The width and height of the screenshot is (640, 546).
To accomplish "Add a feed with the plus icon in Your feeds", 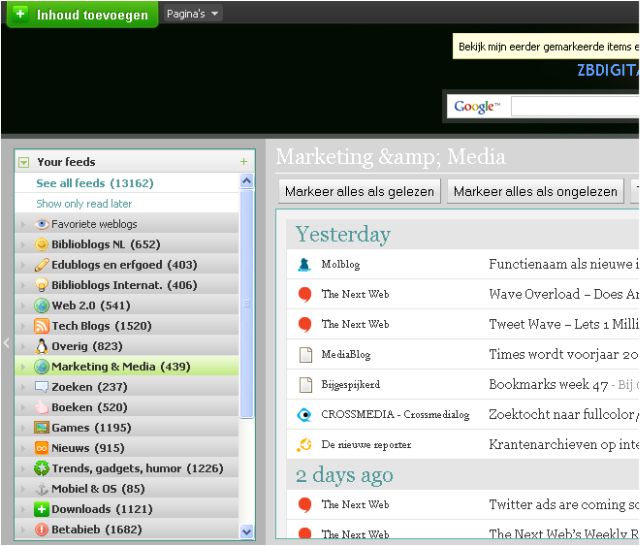I will click(244, 162).
